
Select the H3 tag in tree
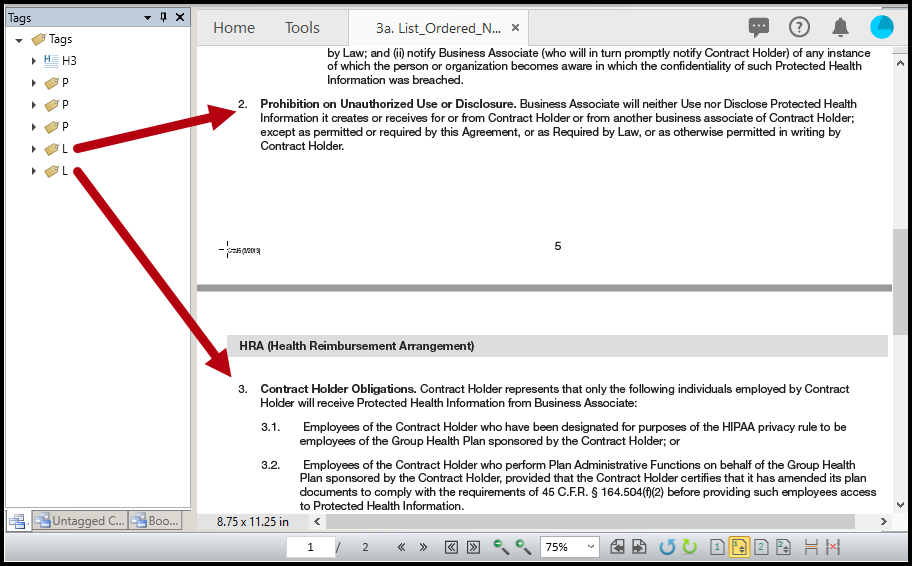point(60,60)
